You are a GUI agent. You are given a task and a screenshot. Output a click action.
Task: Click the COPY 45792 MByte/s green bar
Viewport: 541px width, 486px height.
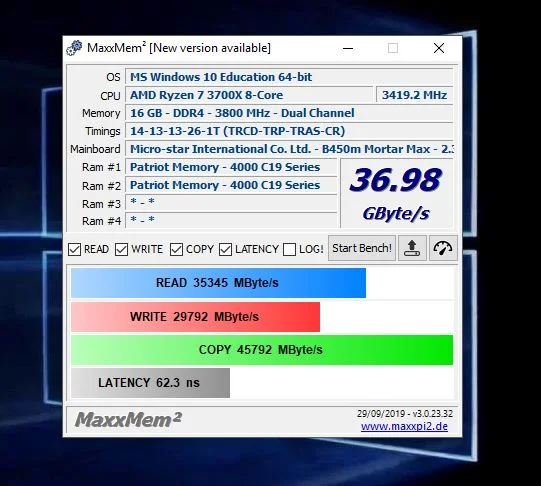[x=262, y=350]
